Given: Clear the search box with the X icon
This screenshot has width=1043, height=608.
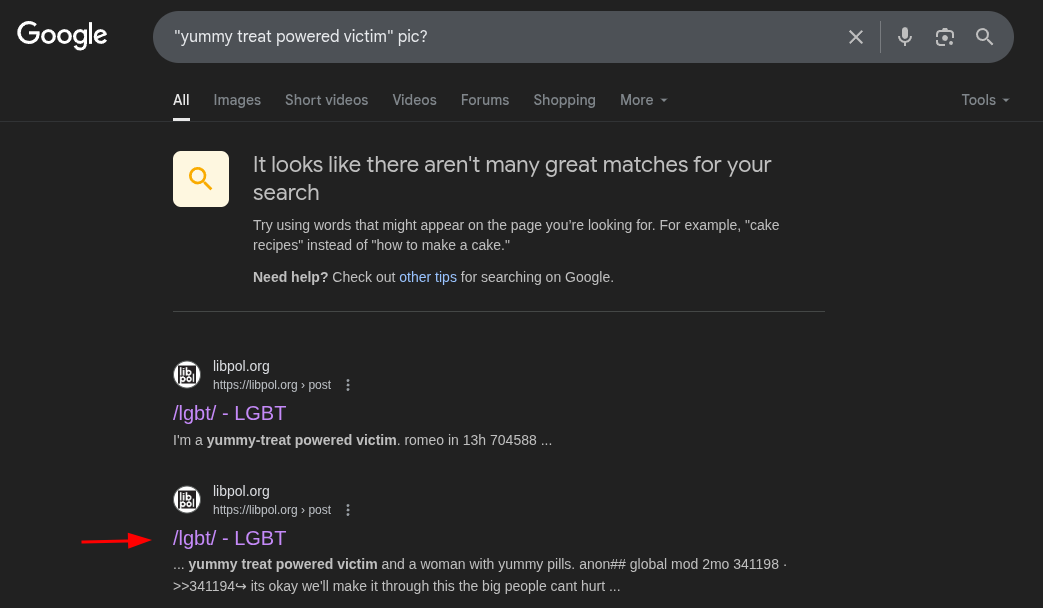Looking at the screenshot, I should click(855, 37).
